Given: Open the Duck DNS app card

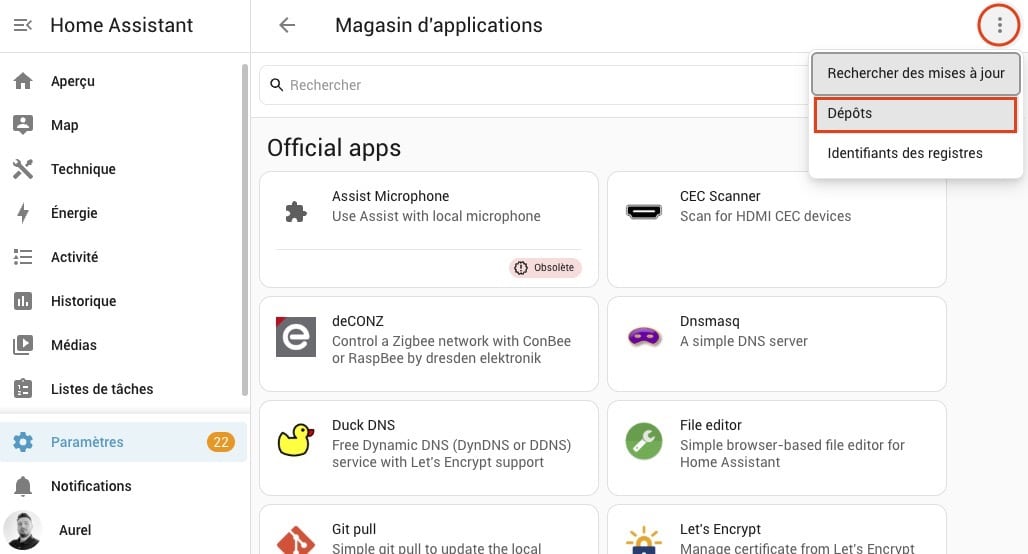Looking at the screenshot, I should click(429, 448).
